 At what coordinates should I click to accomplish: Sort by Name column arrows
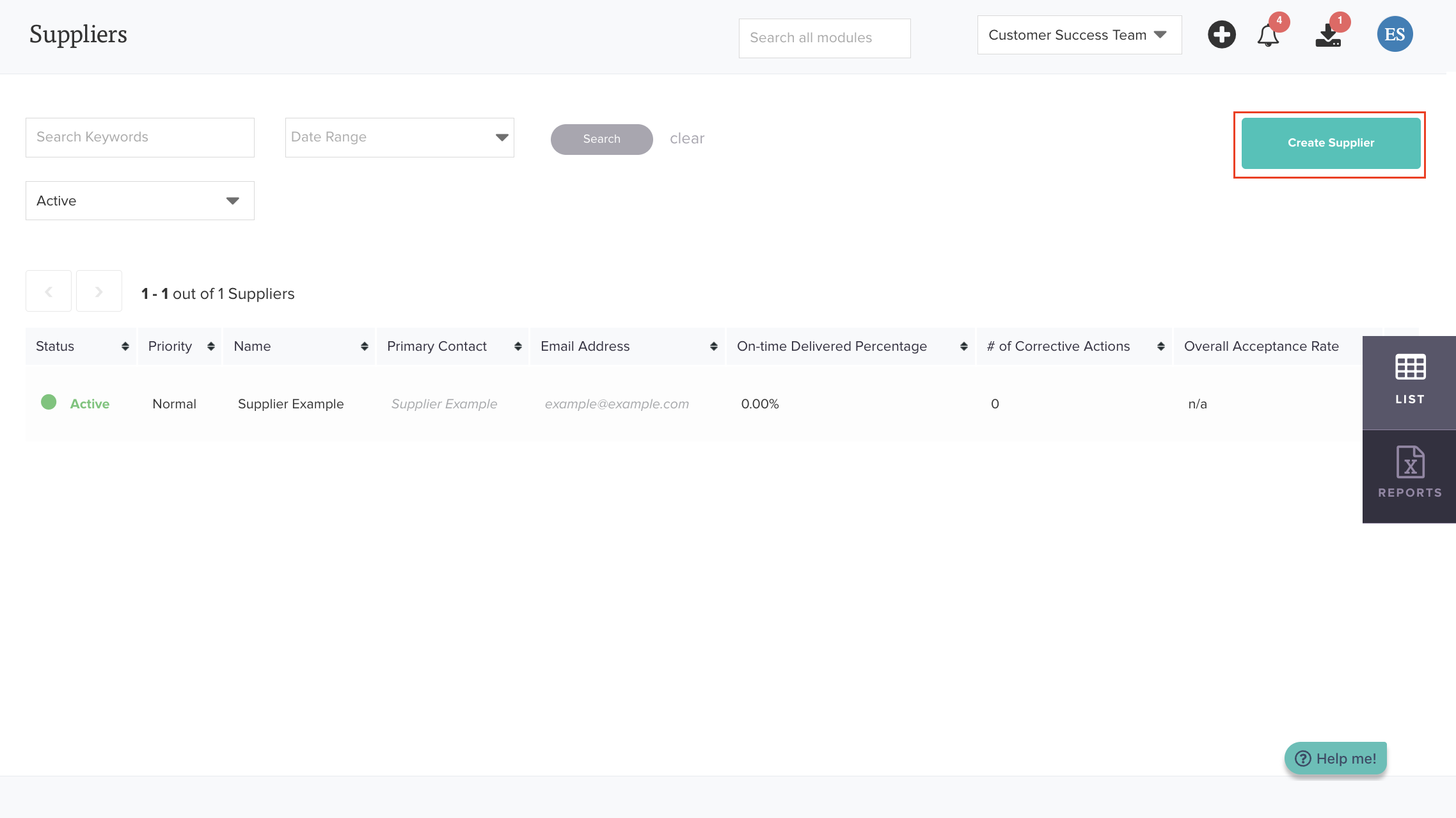[364, 346]
